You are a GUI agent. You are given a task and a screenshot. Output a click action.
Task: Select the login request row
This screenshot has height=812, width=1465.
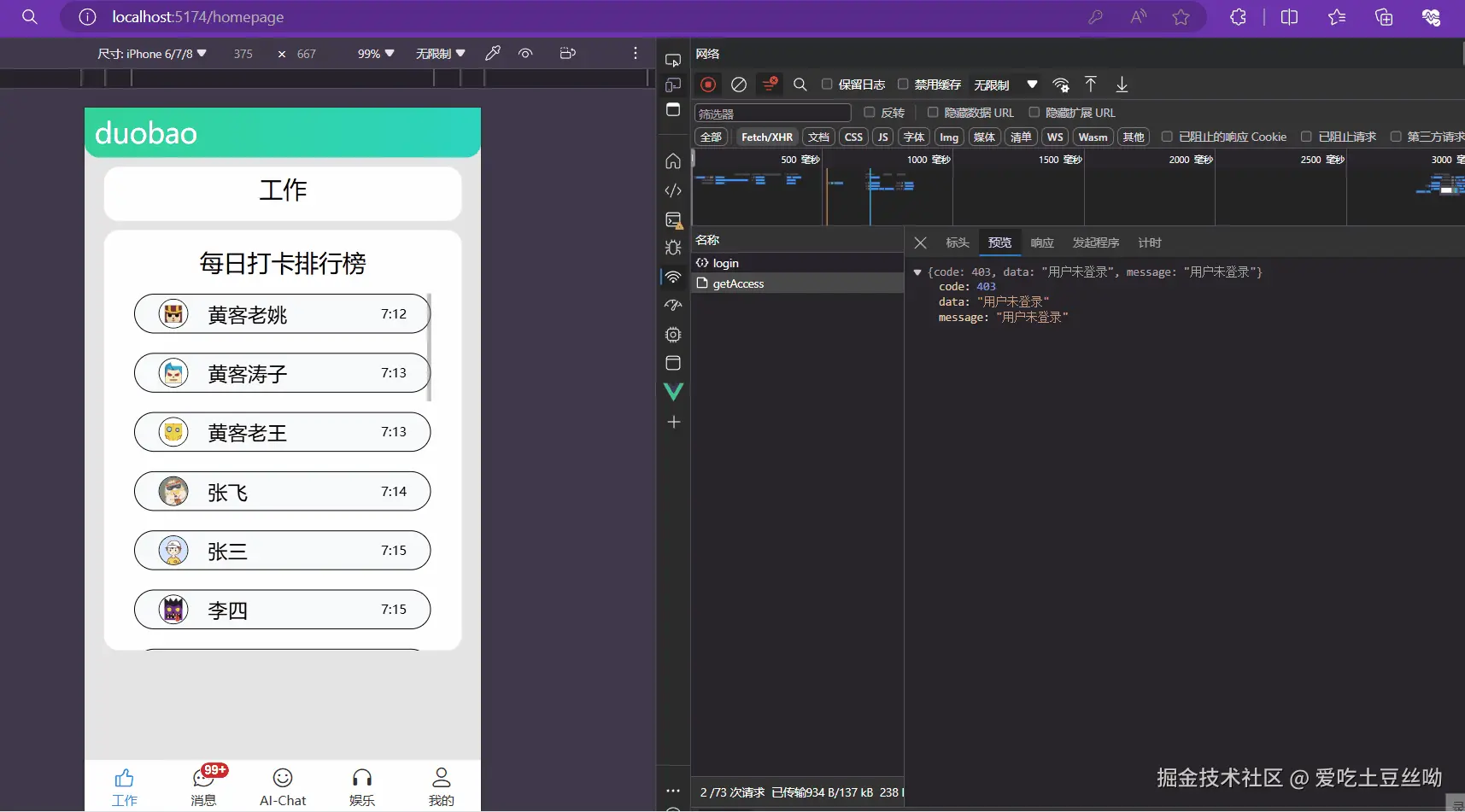point(798,263)
